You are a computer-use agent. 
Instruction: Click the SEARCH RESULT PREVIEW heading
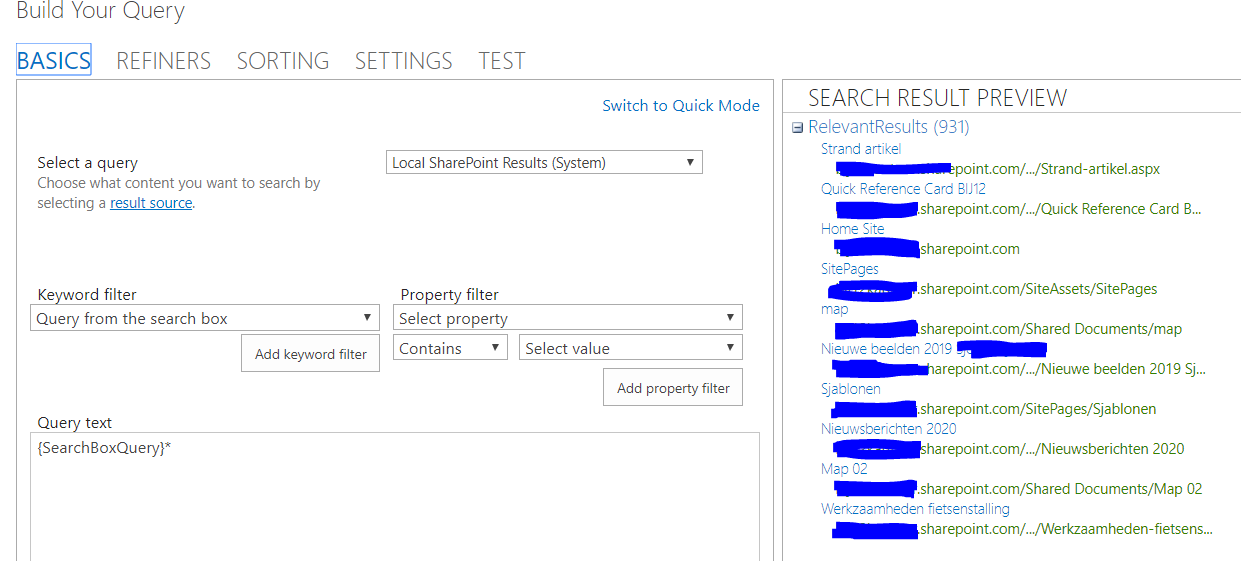937,98
